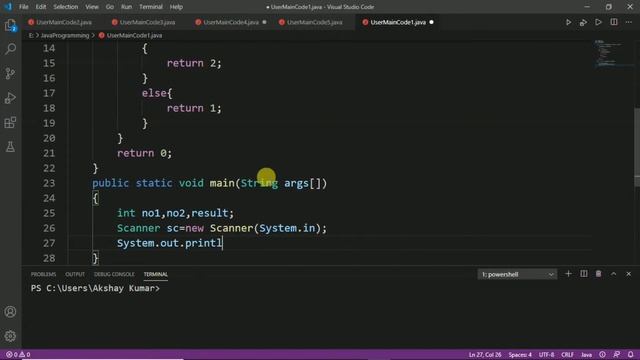This screenshot has height=360, width=640.
Task: Click errors and warnings count in status bar
Action: (18, 355)
